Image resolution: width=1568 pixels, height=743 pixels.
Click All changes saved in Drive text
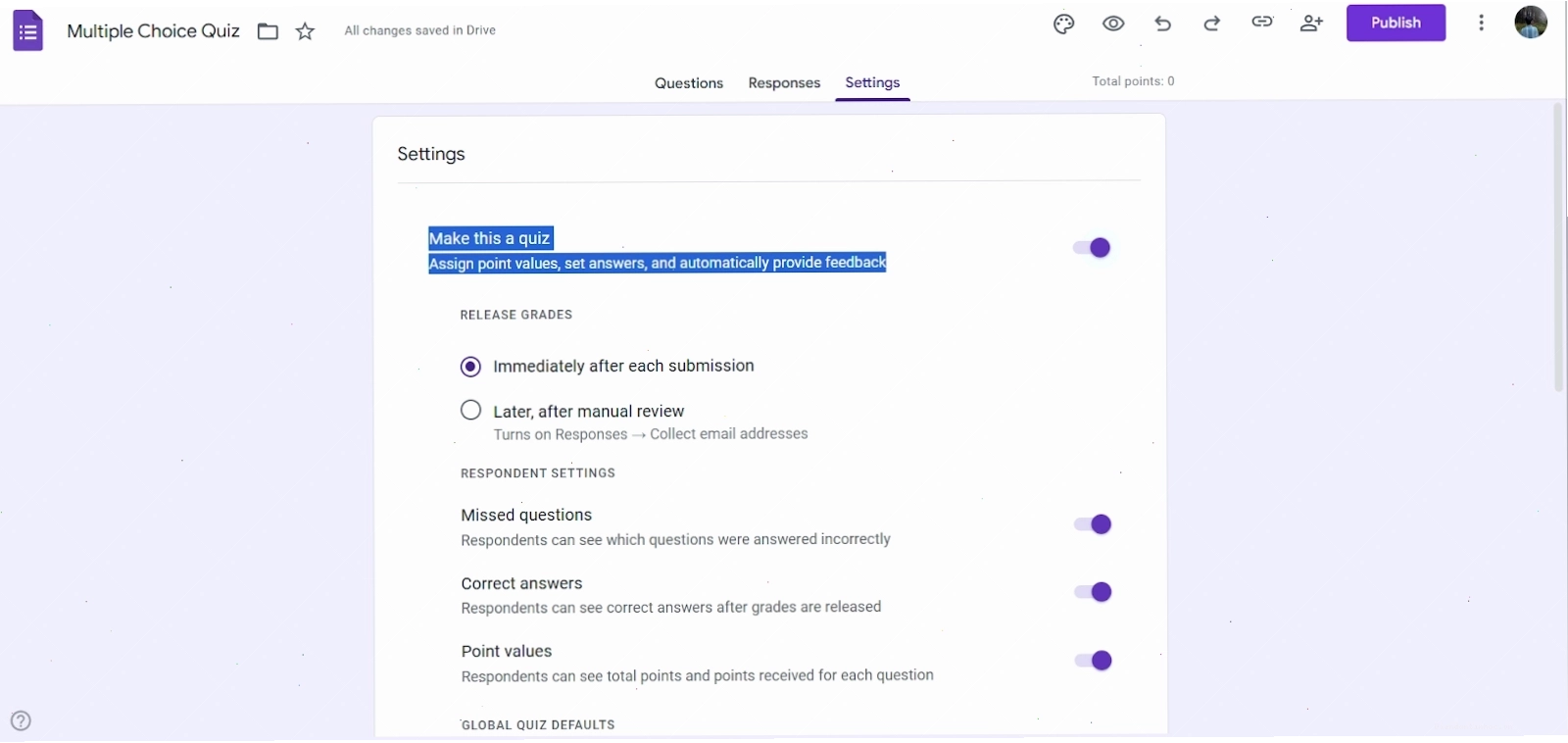tap(419, 30)
